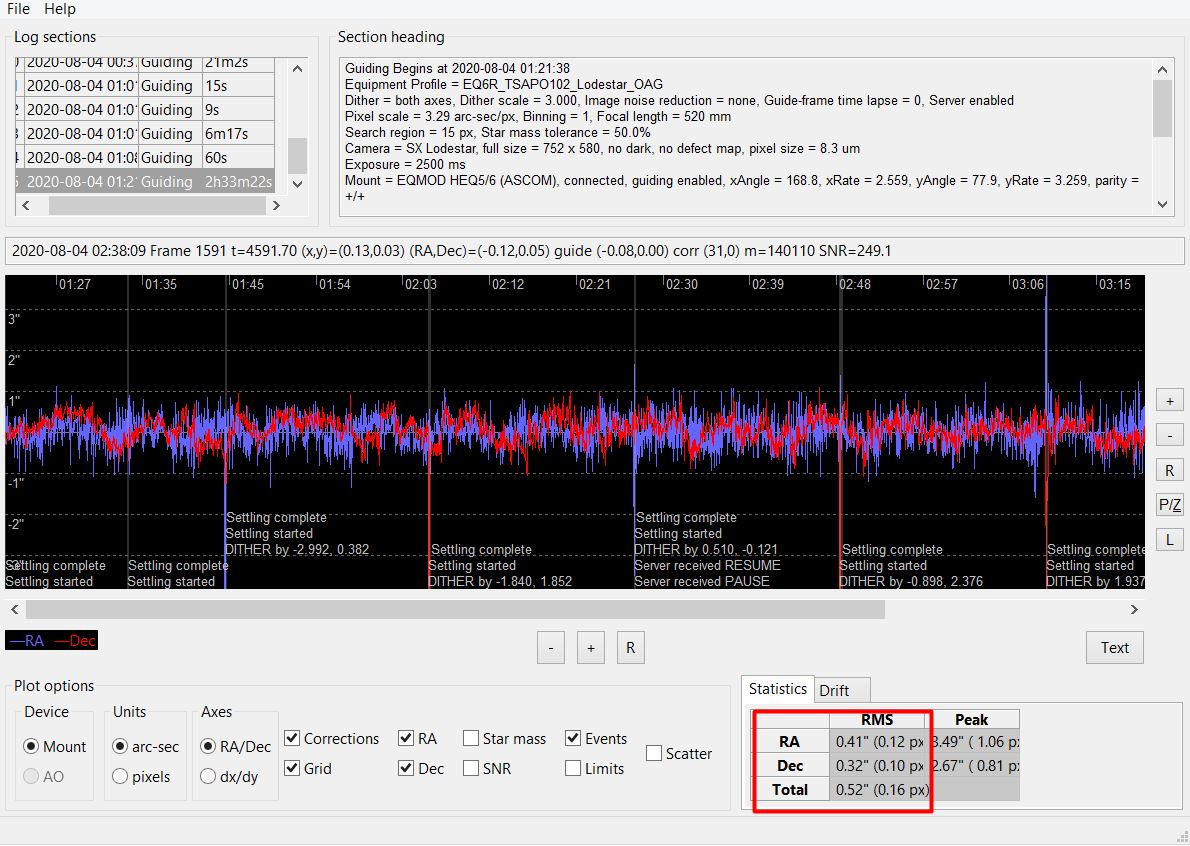Reset horizontal zoom with bottom R button
The height and width of the screenshot is (846, 1190).
tap(630, 647)
